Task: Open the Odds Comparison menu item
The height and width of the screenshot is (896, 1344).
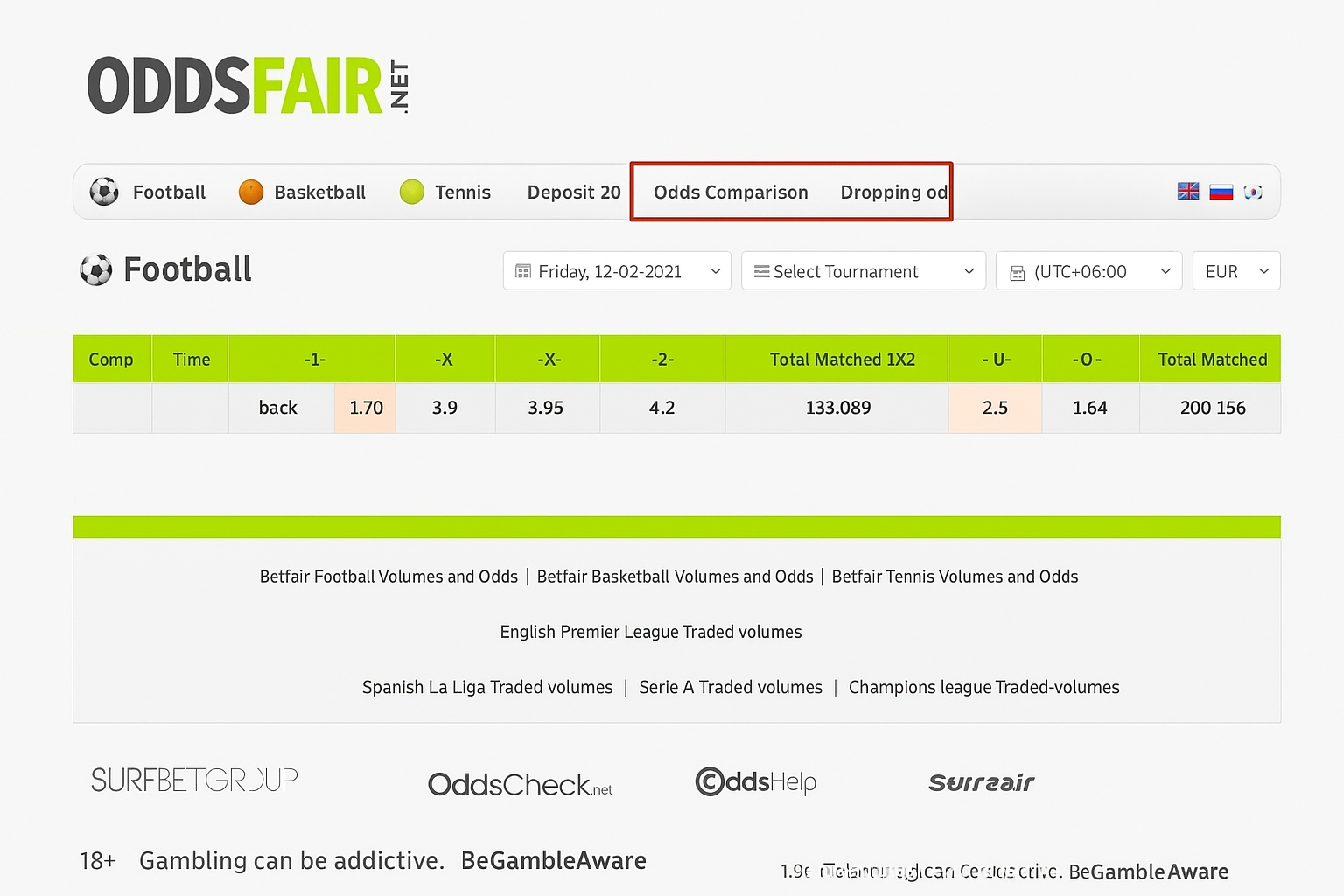Action: click(x=731, y=192)
